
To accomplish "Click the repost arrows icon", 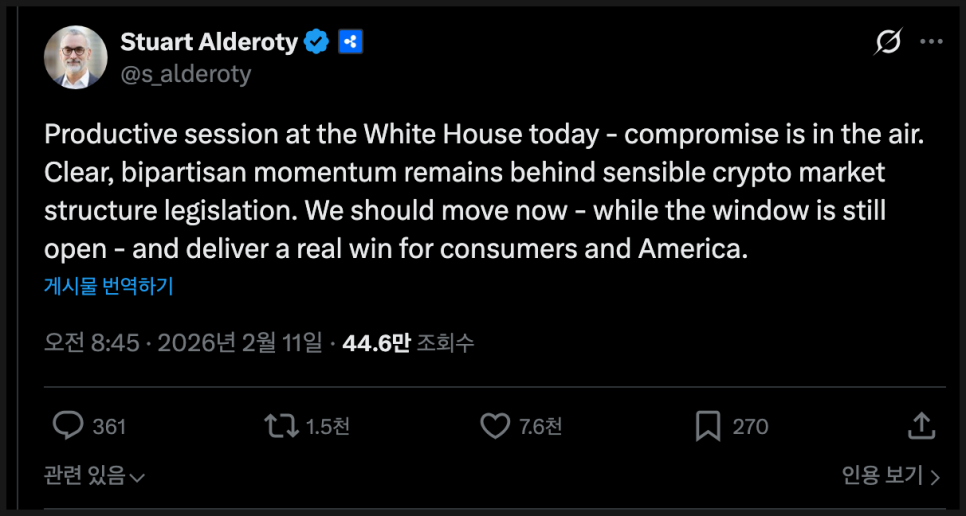I will pos(281,426).
